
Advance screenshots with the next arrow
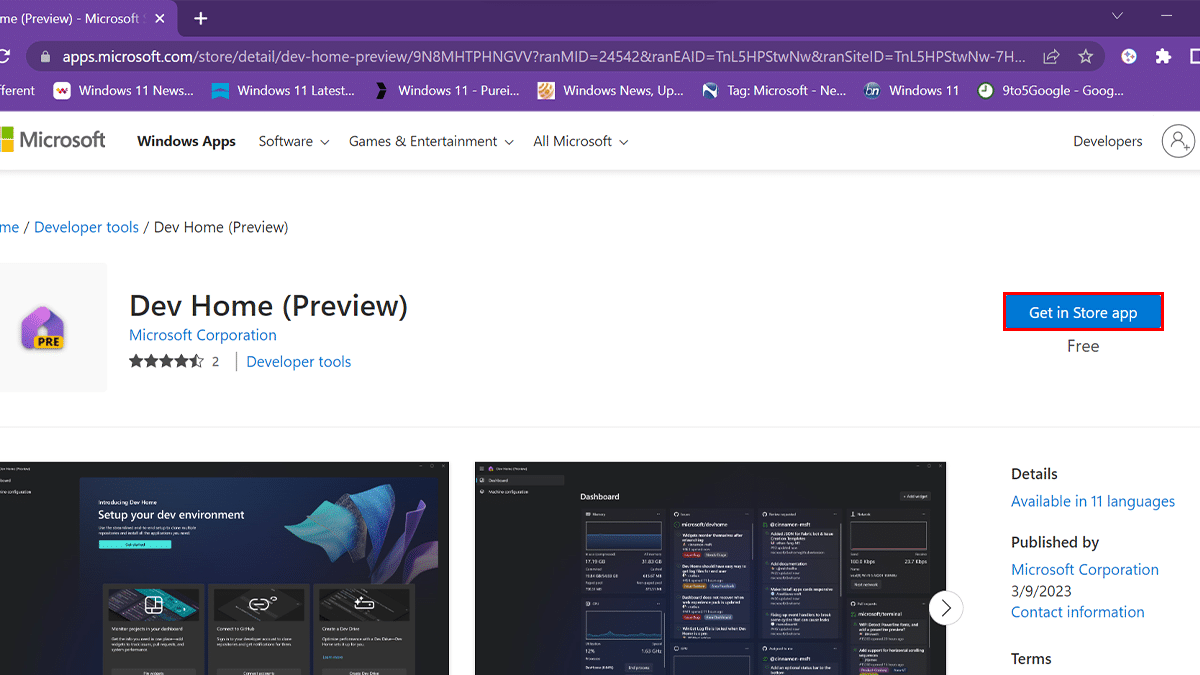(945, 607)
